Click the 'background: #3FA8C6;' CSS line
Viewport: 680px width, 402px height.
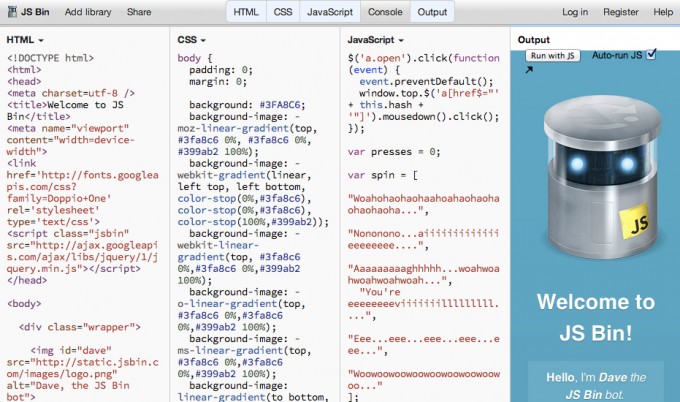tap(247, 105)
